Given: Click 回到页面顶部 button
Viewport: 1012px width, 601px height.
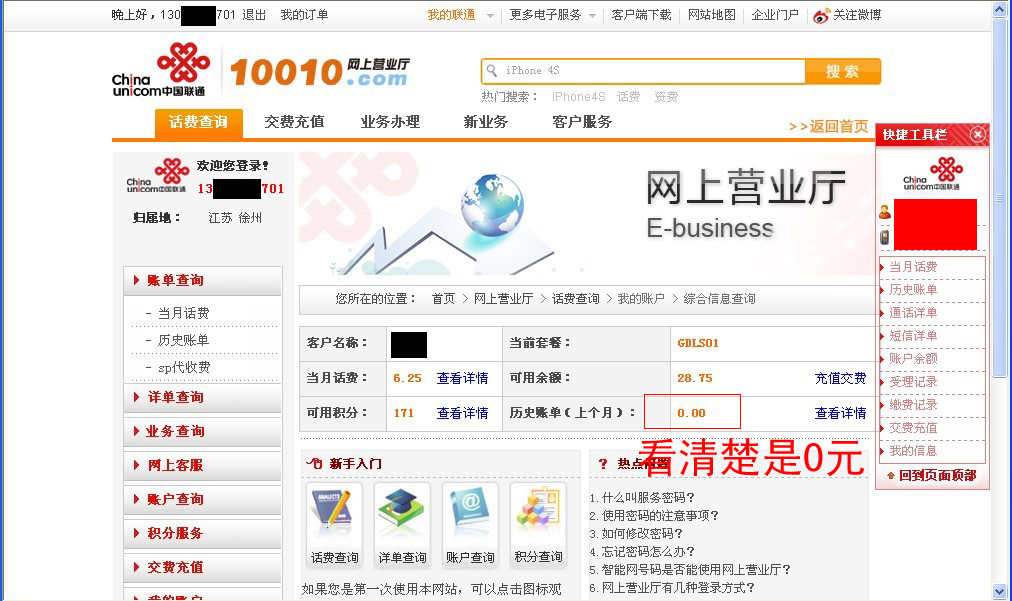Looking at the screenshot, I should [932, 476].
